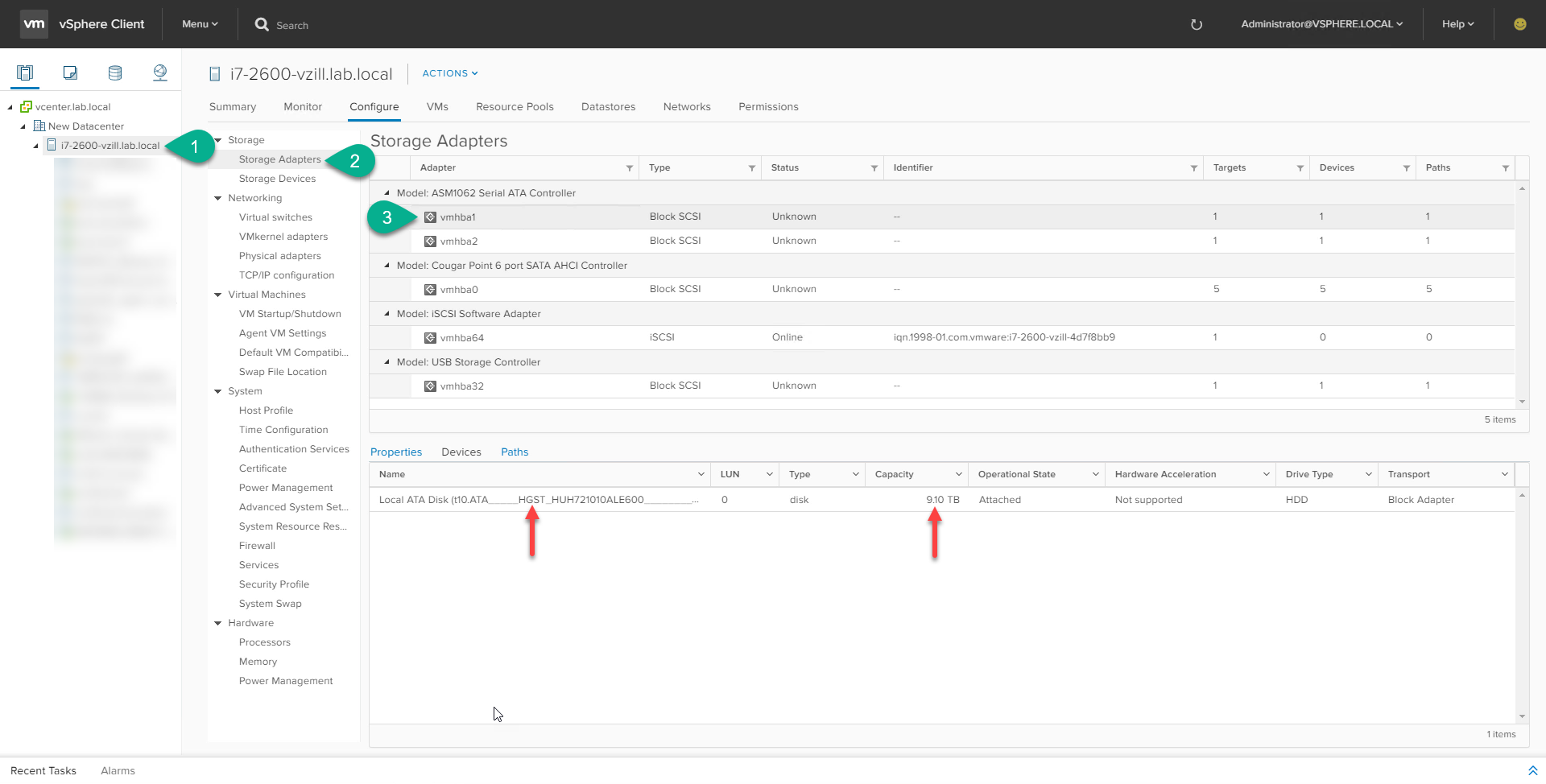The height and width of the screenshot is (784, 1546).
Task: Open the ACTIONS dropdown
Action: [x=450, y=73]
